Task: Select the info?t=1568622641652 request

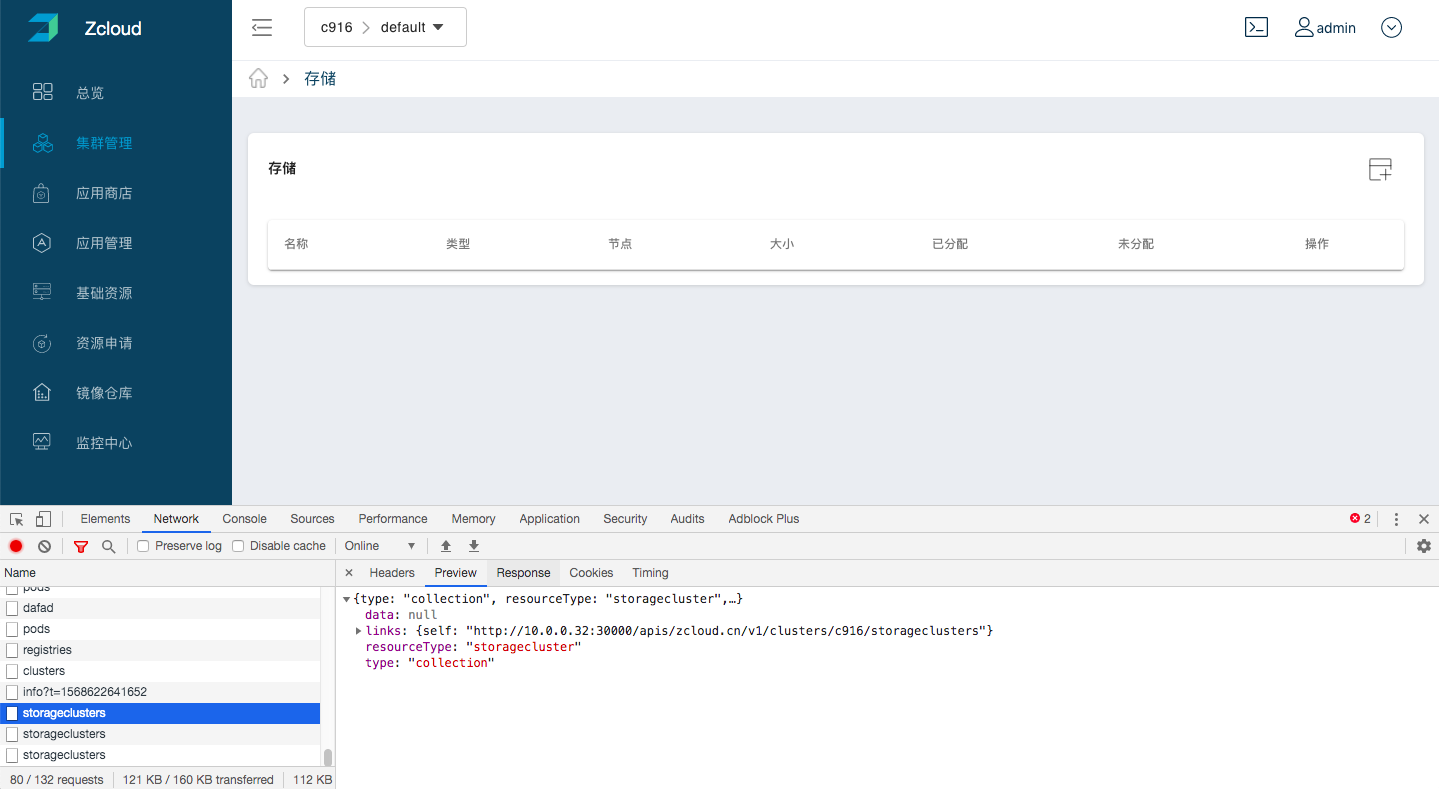Action: (160, 692)
